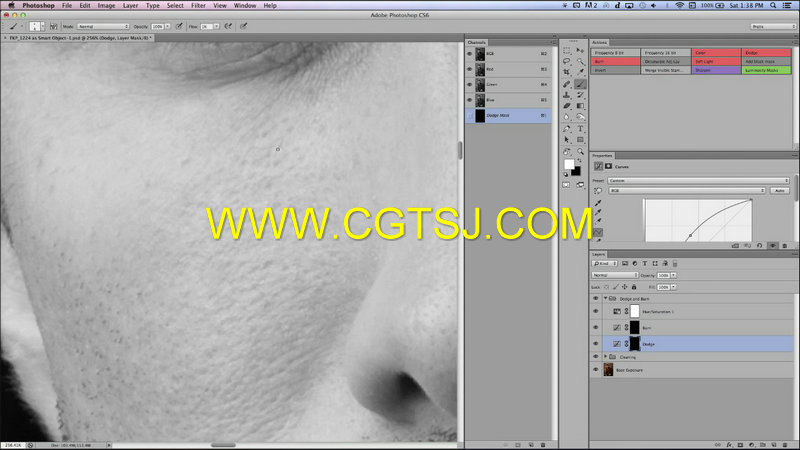Open the Image menu

click(106, 6)
